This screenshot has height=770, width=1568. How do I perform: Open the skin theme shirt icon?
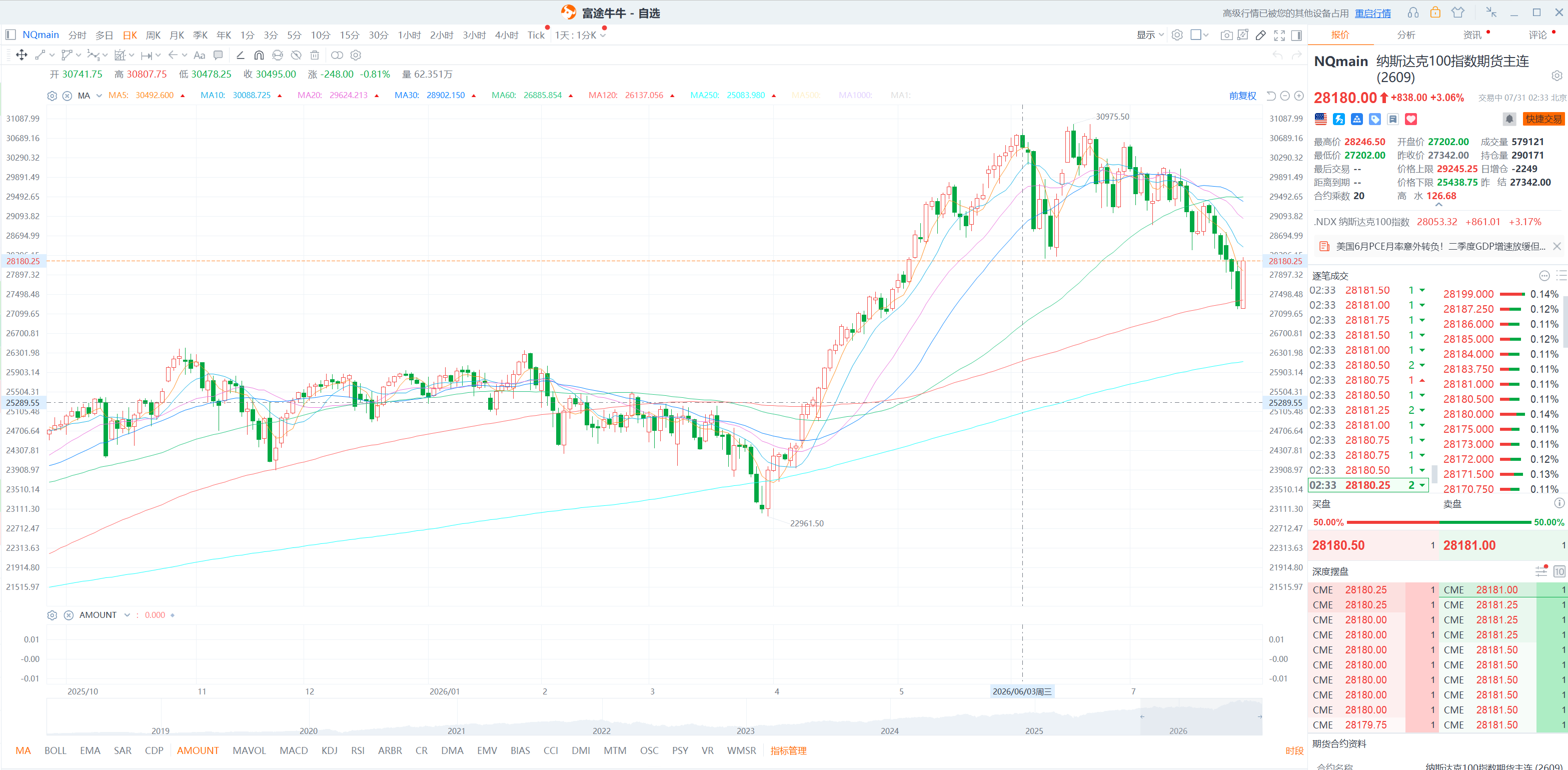[1458, 12]
